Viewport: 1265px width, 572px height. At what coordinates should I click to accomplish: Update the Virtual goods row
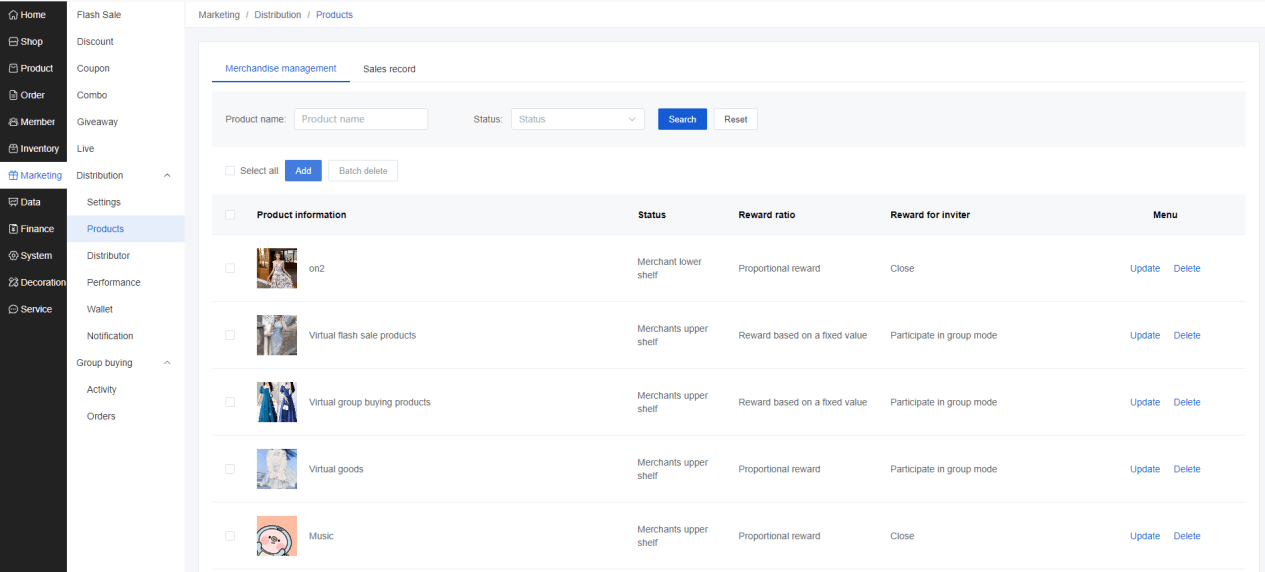[1145, 469]
